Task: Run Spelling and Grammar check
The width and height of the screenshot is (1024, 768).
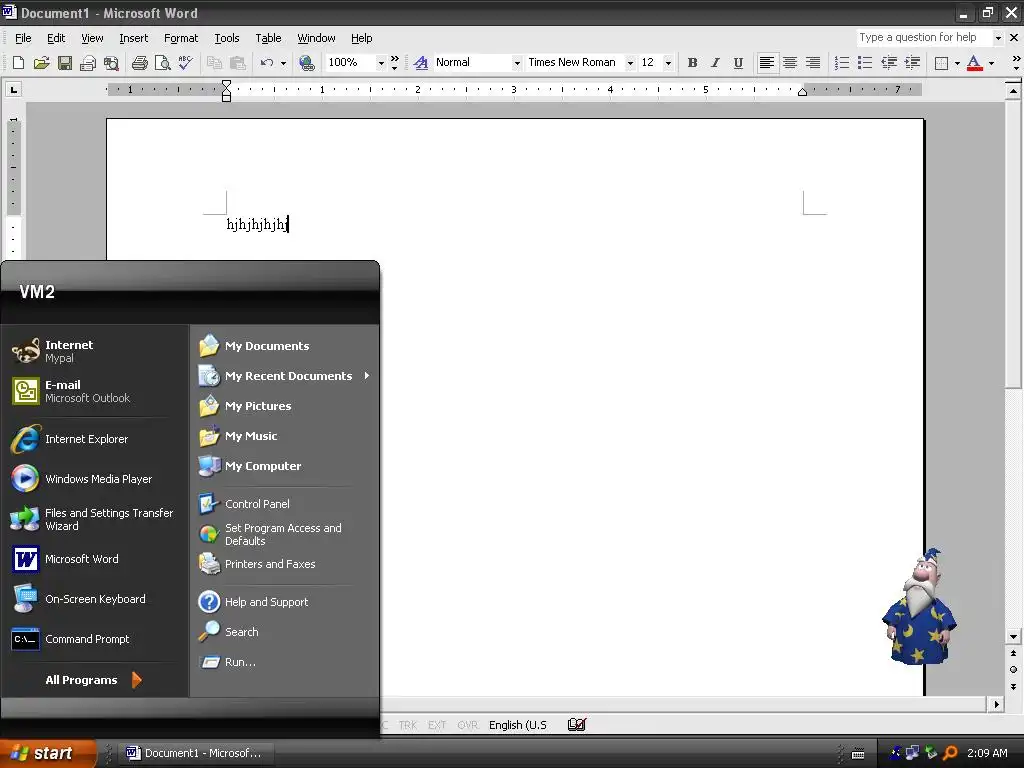Action: (x=185, y=63)
